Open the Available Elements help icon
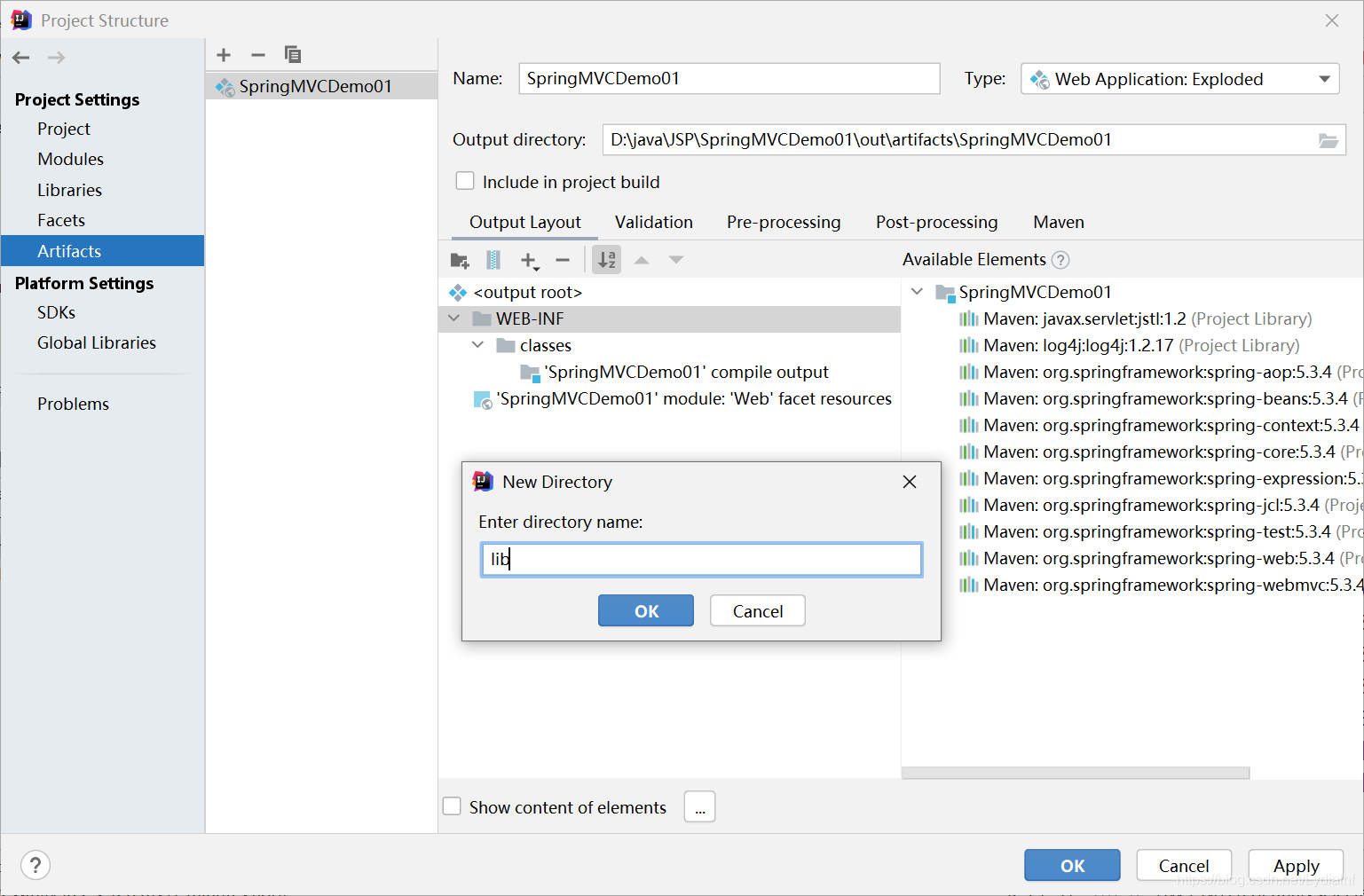The width and height of the screenshot is (1364, 896). (1060, 260)
